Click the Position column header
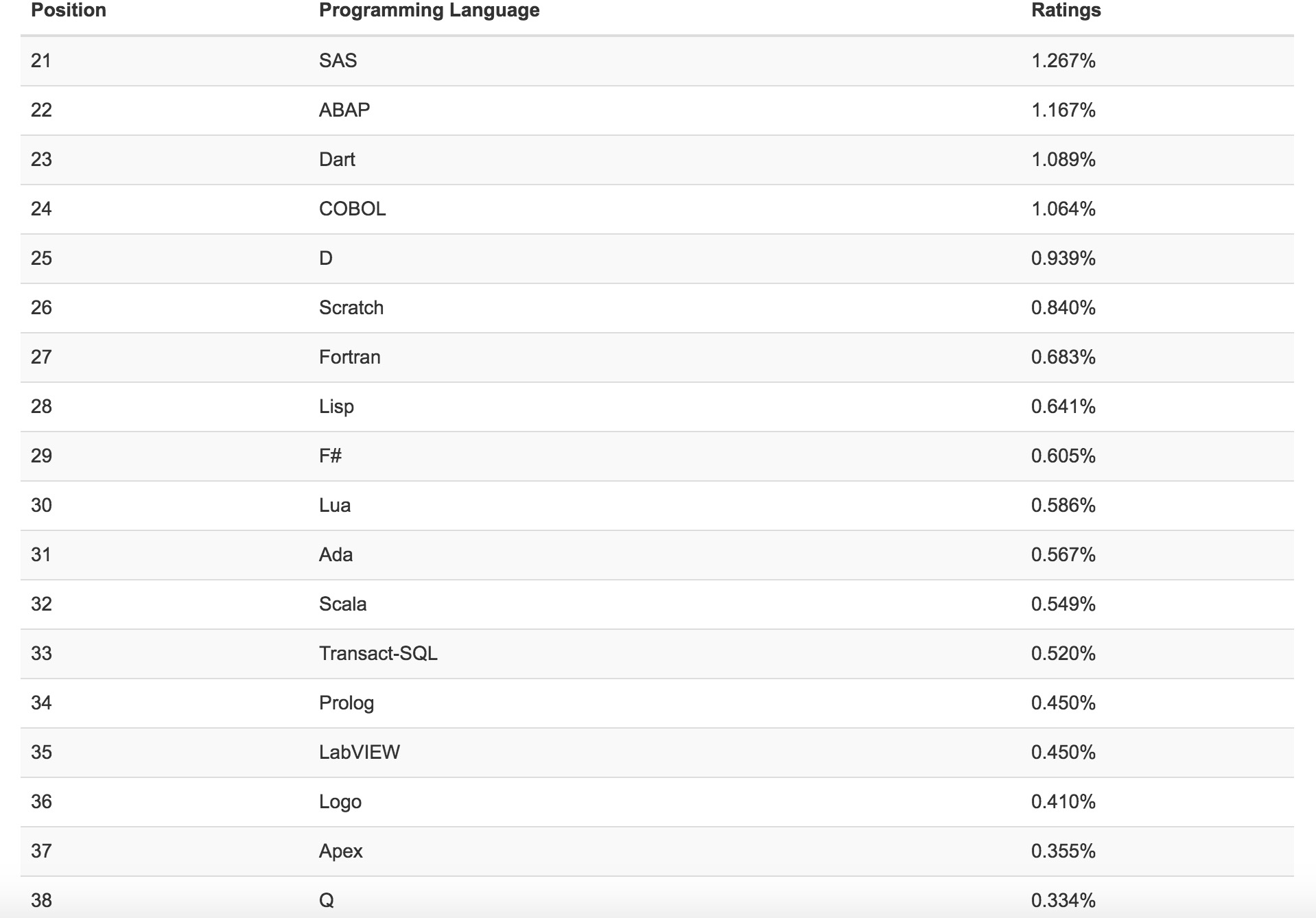1316x918 pixels. (x=69, y=10)
